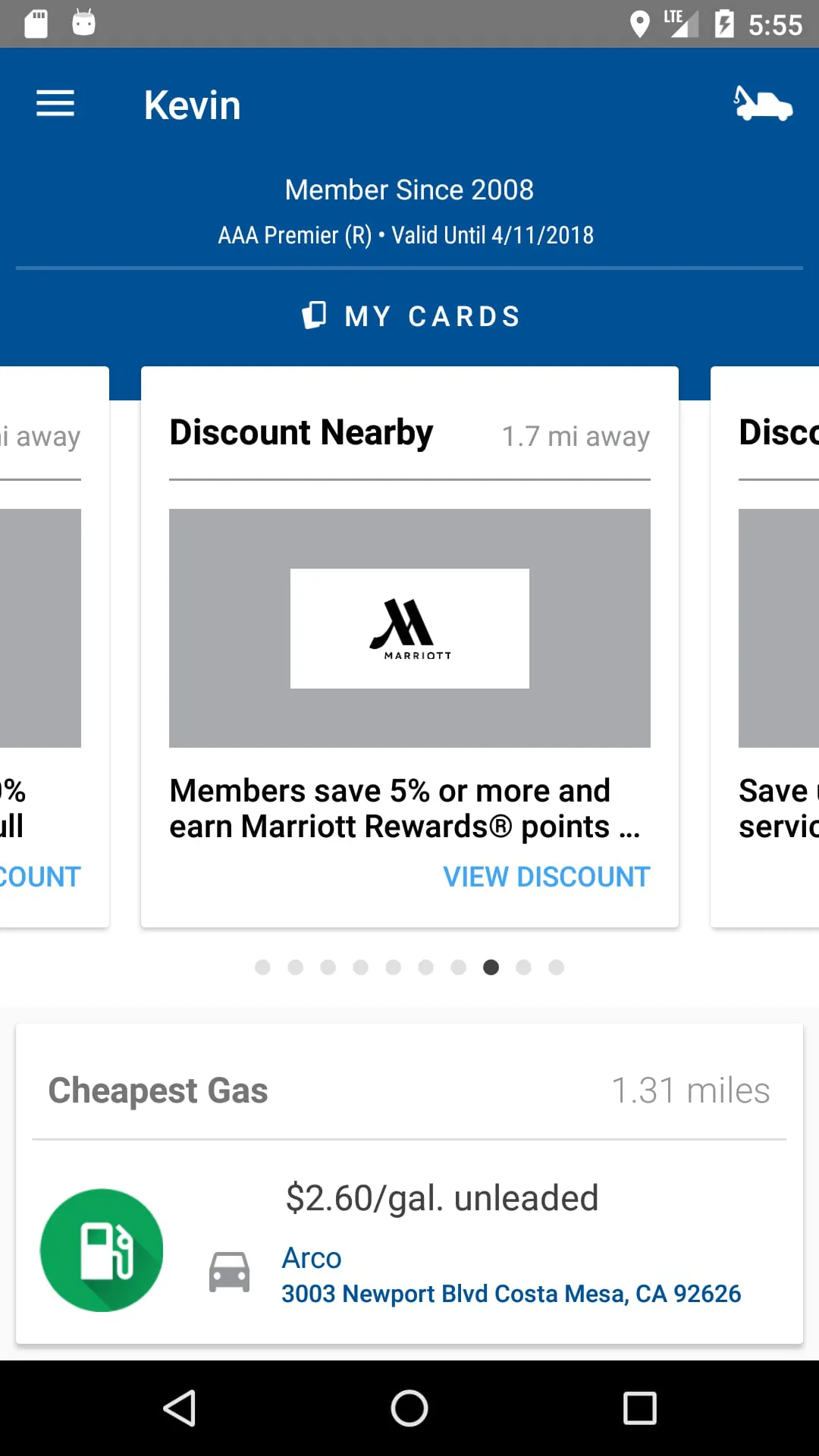Screen dimensions: 819x1456
Task: Tap the cards icon beside MY CARDS
Action: [314, 315]
